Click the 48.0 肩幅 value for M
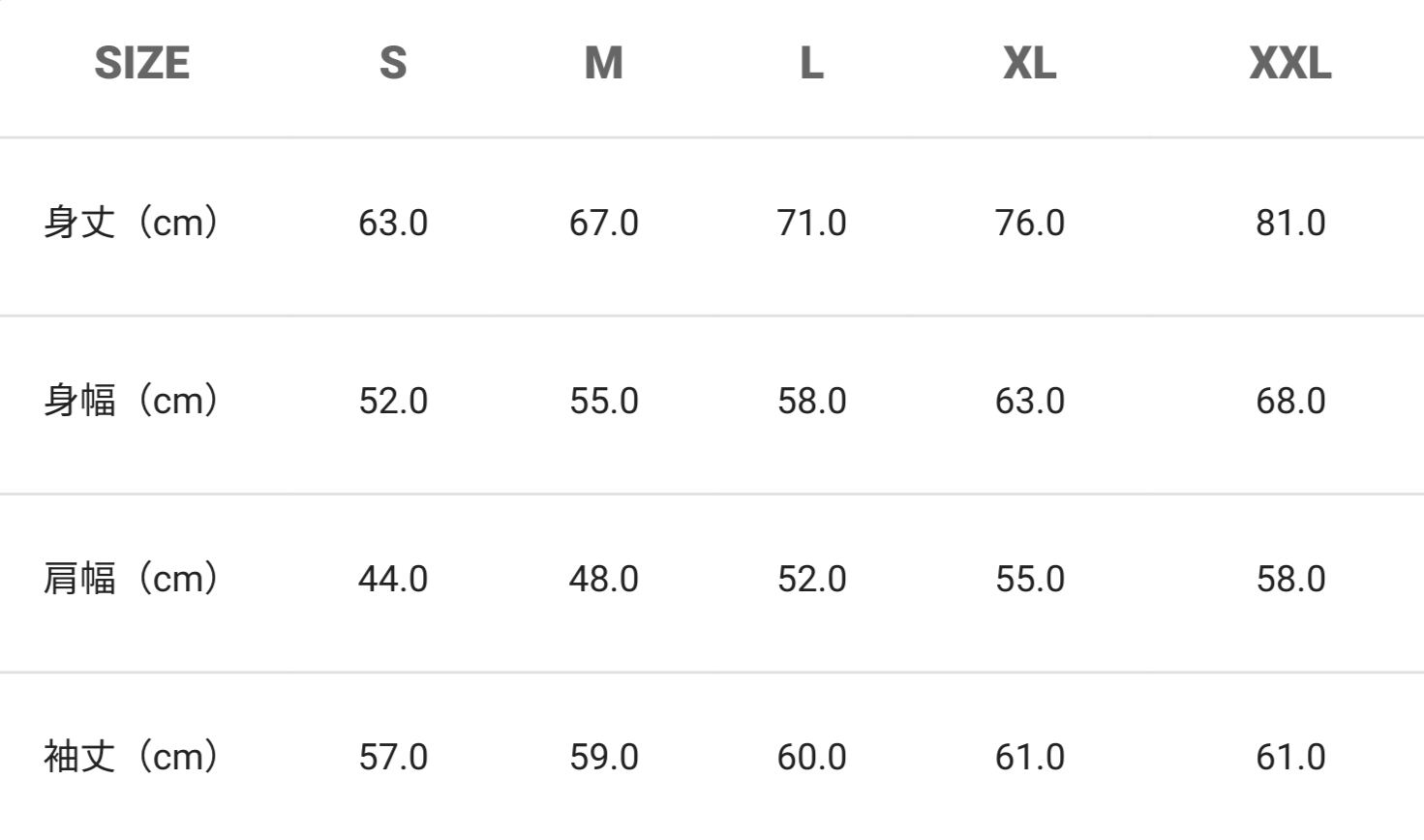Image resolution: width=1424 pixels, height=840 pixels. click(603, 579)
